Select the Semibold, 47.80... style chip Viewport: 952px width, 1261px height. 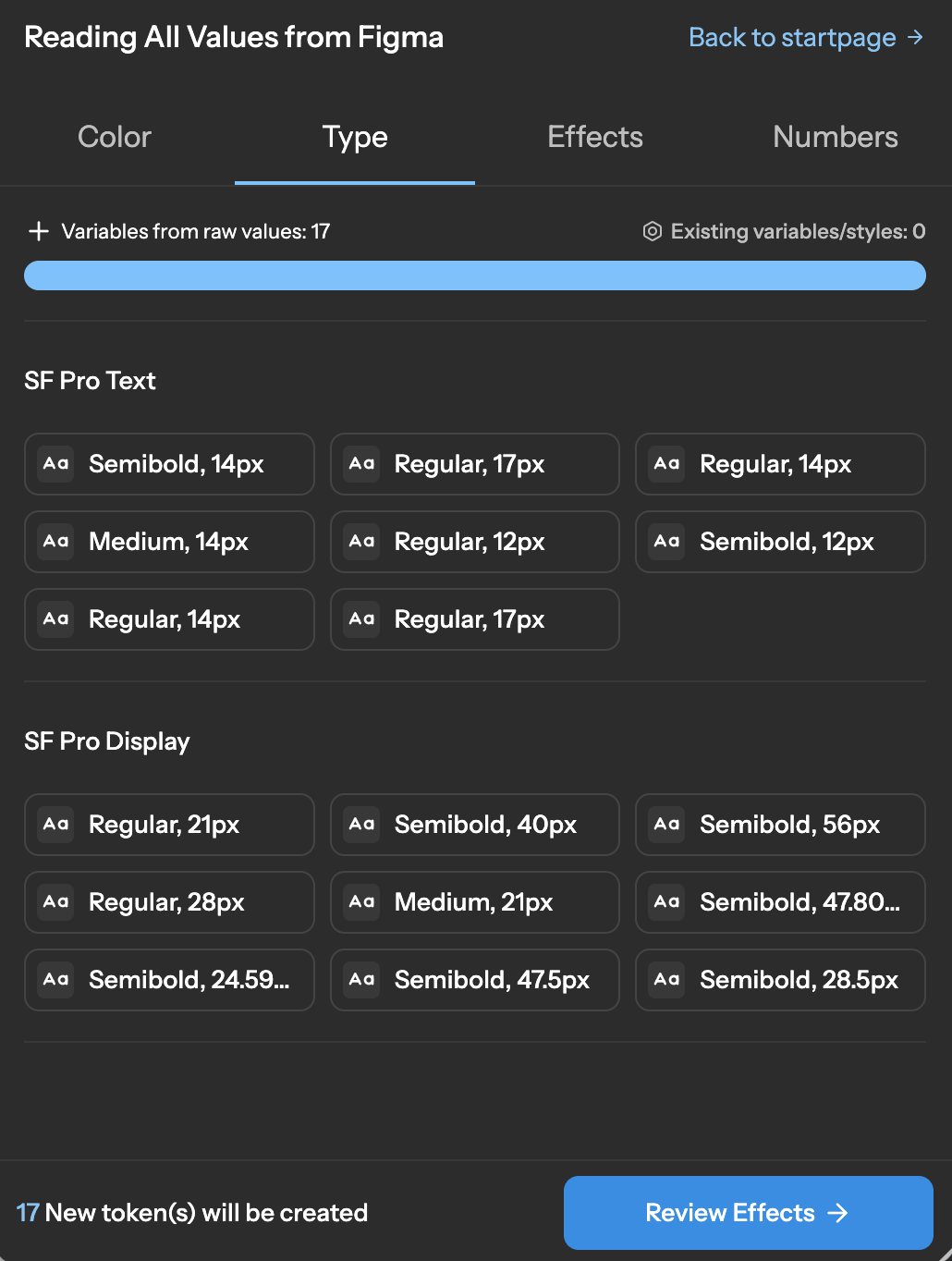click(x=780, y=902)
